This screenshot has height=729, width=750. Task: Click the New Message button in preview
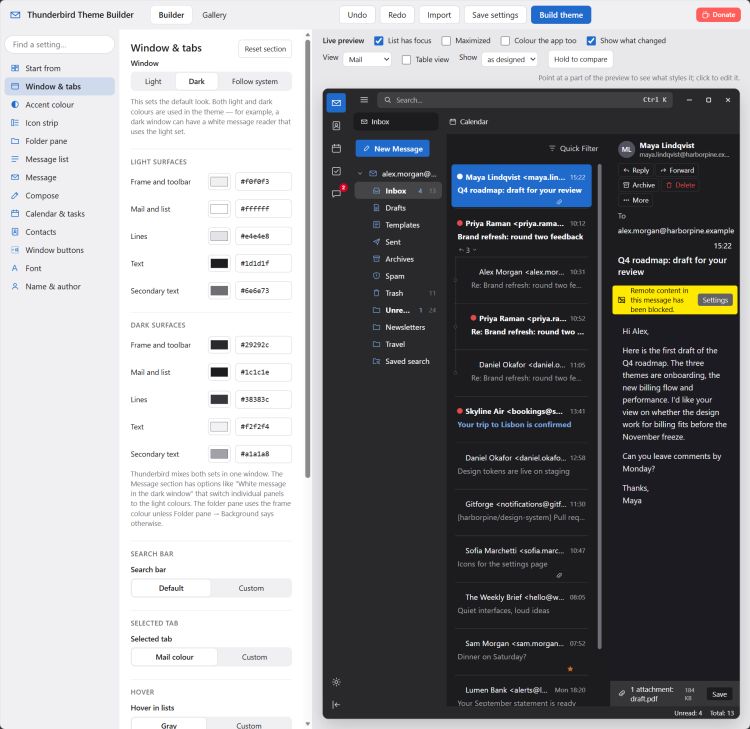[392, 148]
